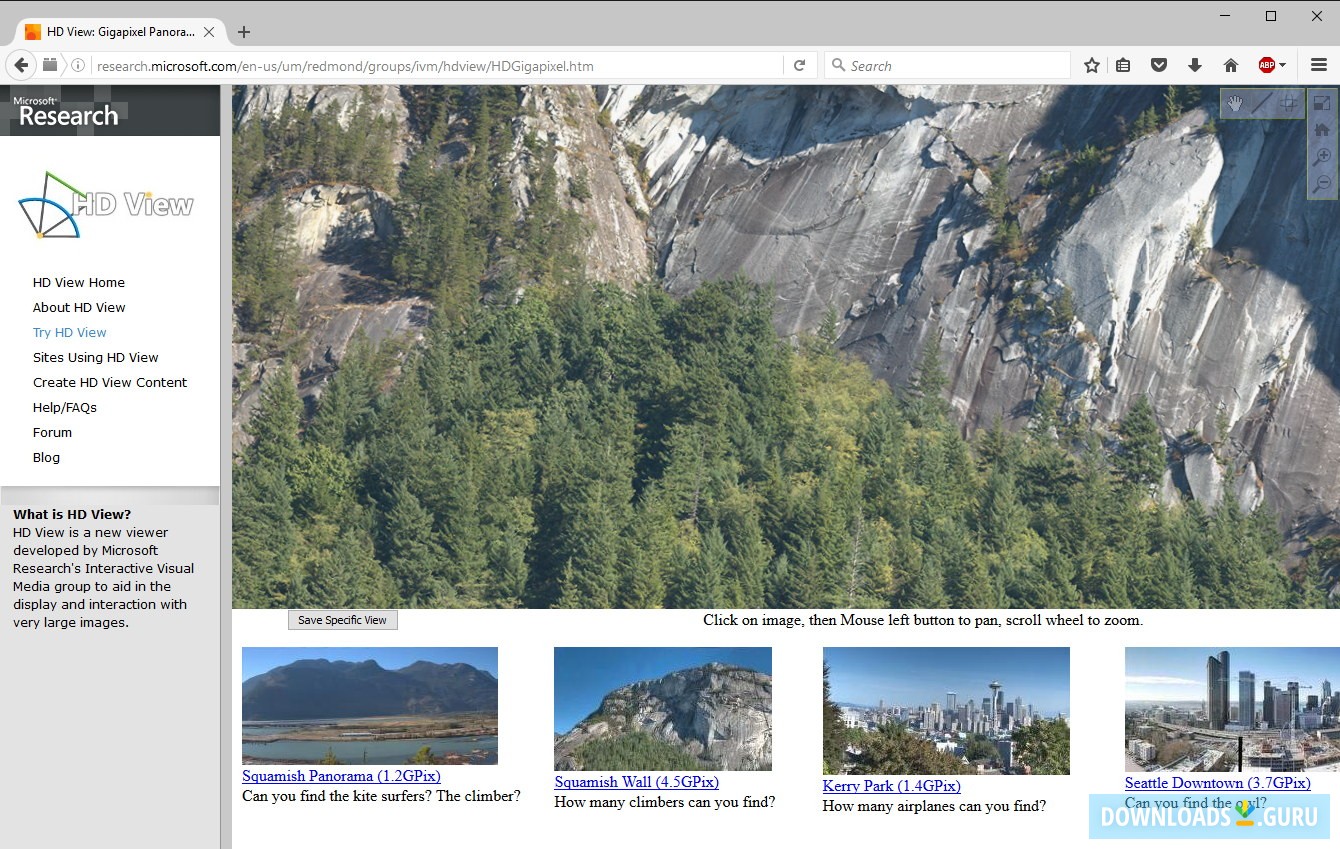Go to Try HD View

70,333
